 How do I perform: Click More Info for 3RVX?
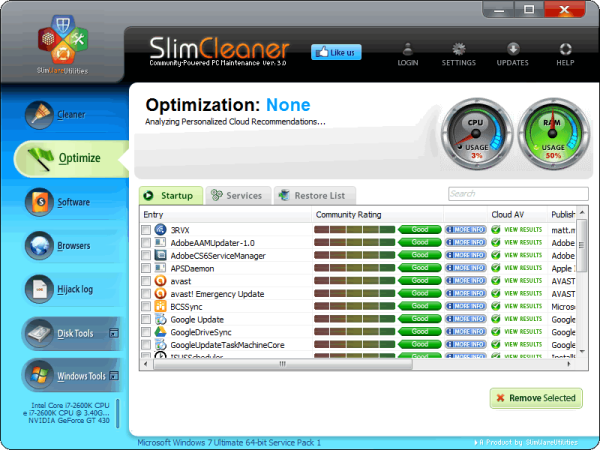466,230
